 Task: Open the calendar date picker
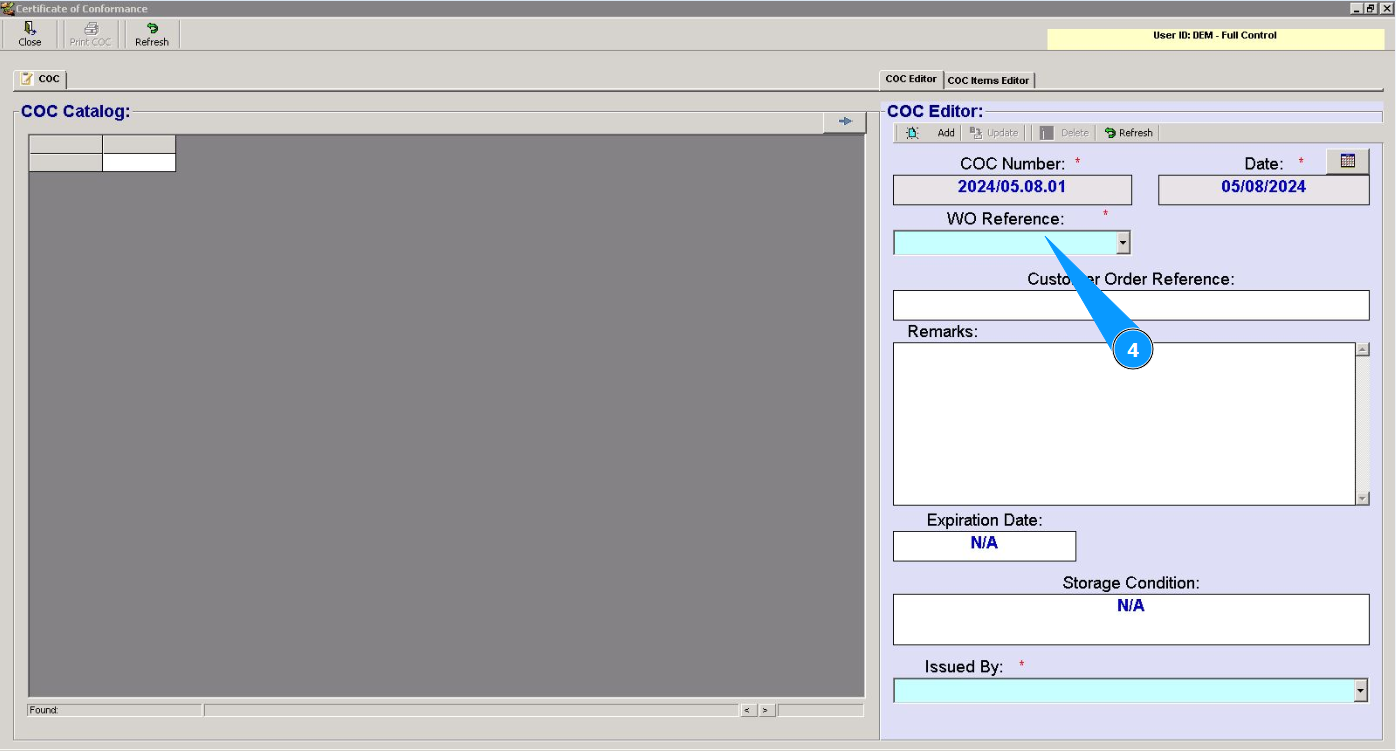[1348, 161]
